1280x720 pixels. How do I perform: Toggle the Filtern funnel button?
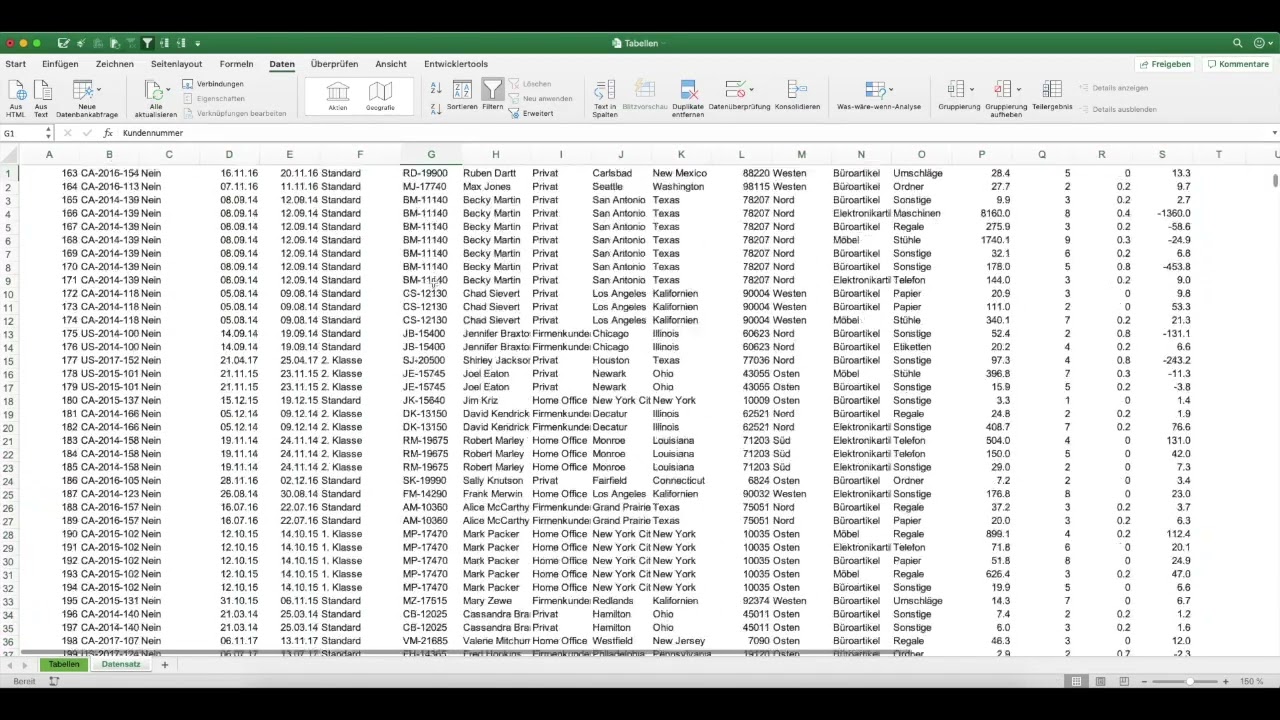click(x=492, y=95)
